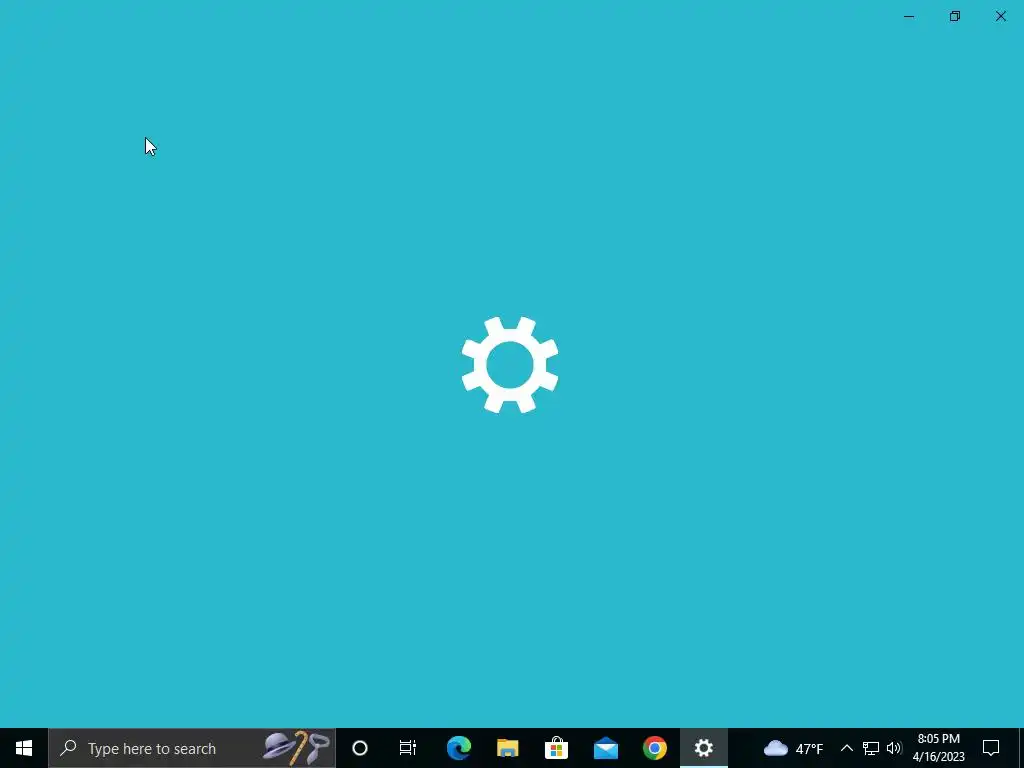Screen dimensions: 1024x768
Task: Minimize the Settings window
Action: pyautogui.click(x=909, y=16)
